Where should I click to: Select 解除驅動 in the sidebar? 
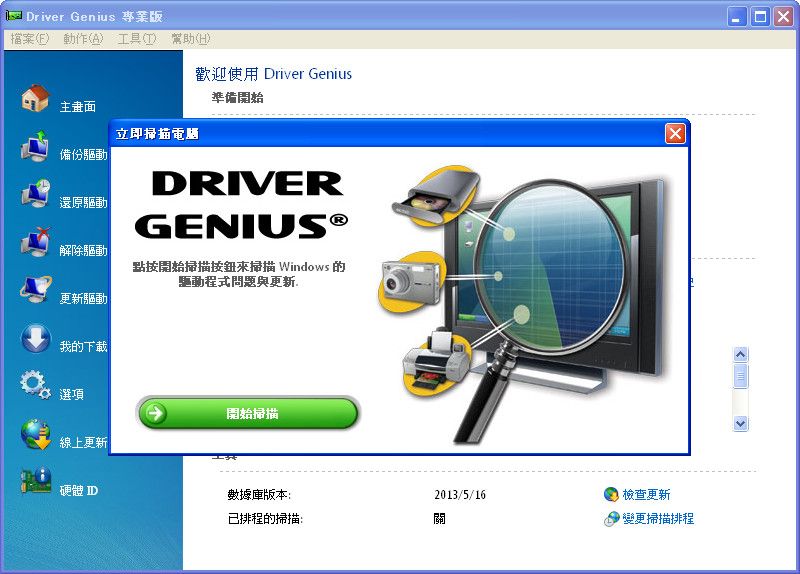pyautogui.click(x=83, y=251)
